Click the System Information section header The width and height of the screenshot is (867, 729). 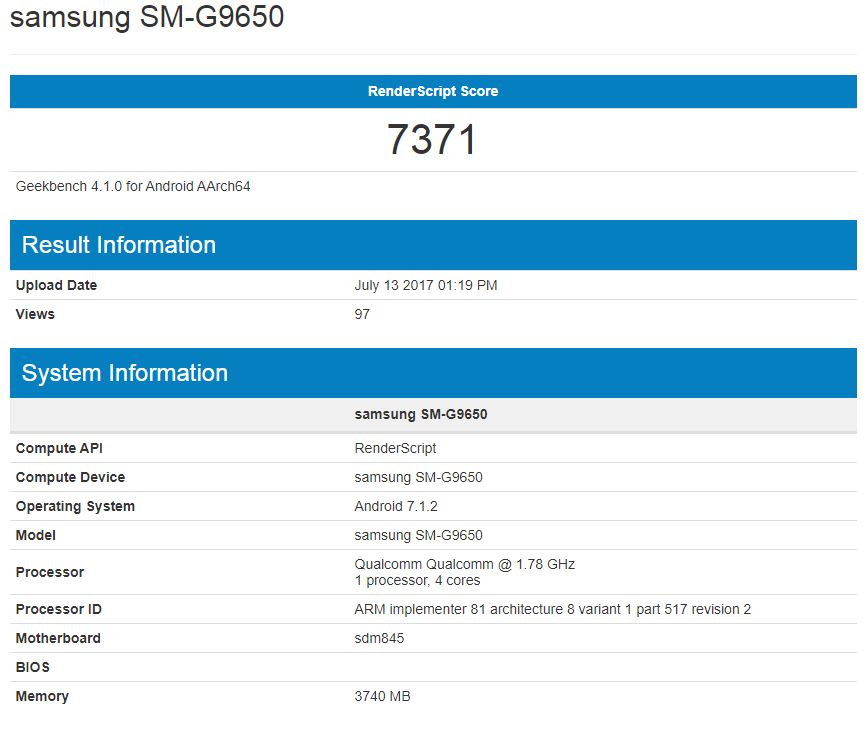[x=434, y=373]
